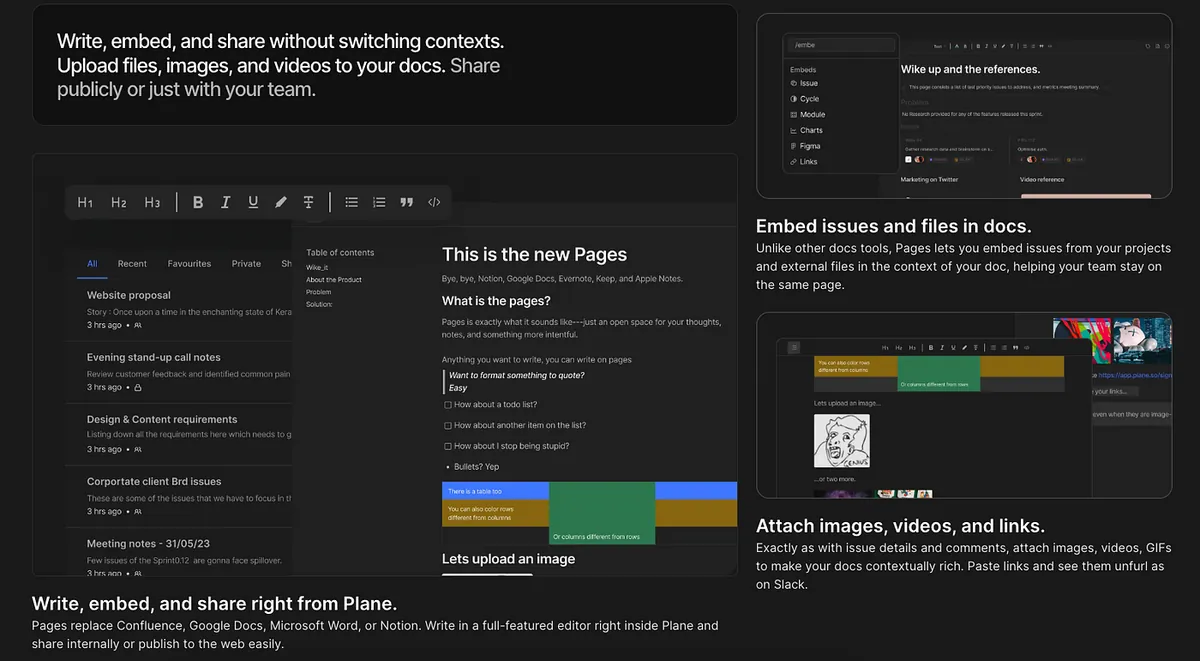This screenshot has height=661, width=1200.
Task: Insert a numbered list
Action: (x=379, y=202)
